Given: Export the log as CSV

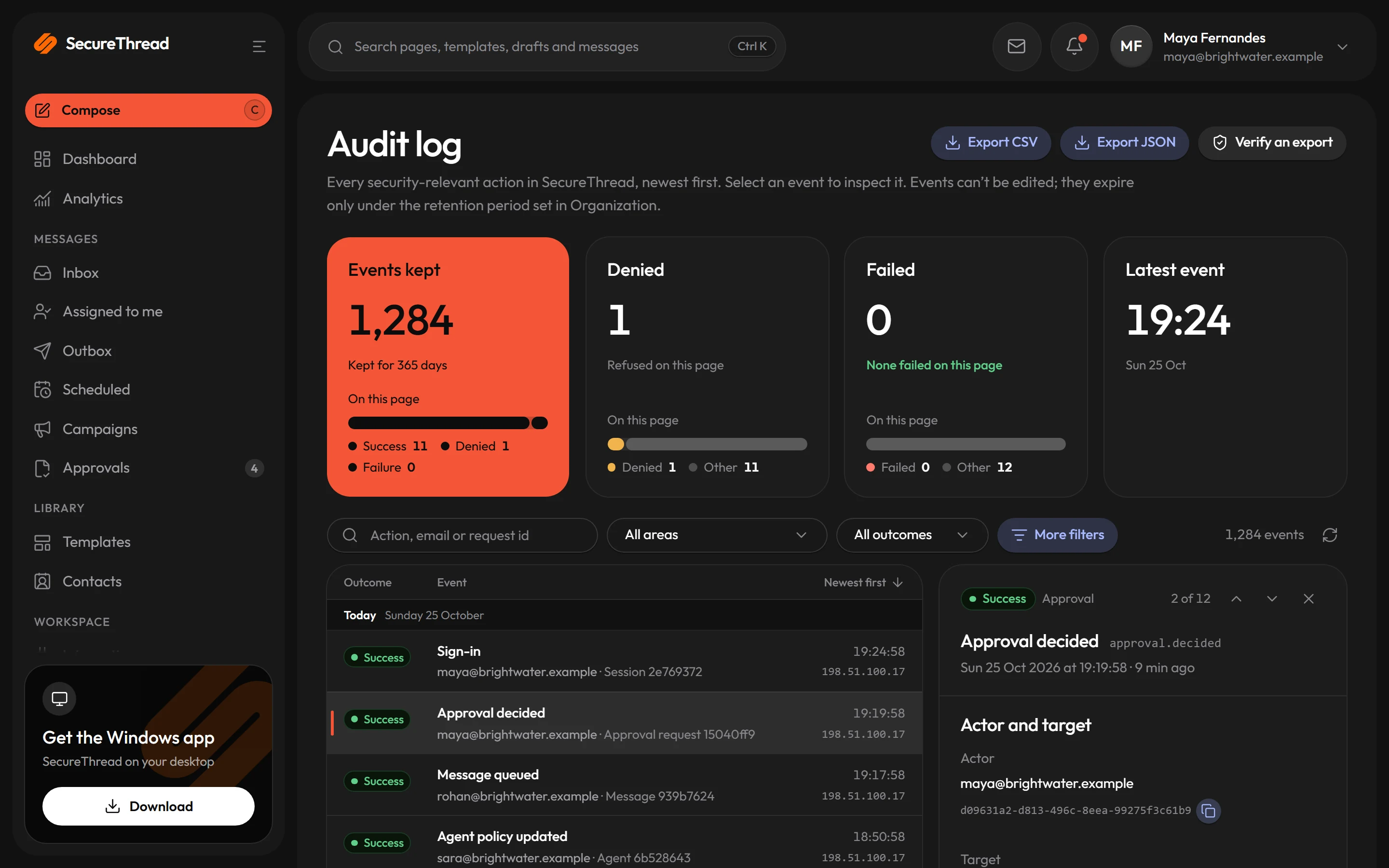Looking at the screenshot, I should click(991, 142).
